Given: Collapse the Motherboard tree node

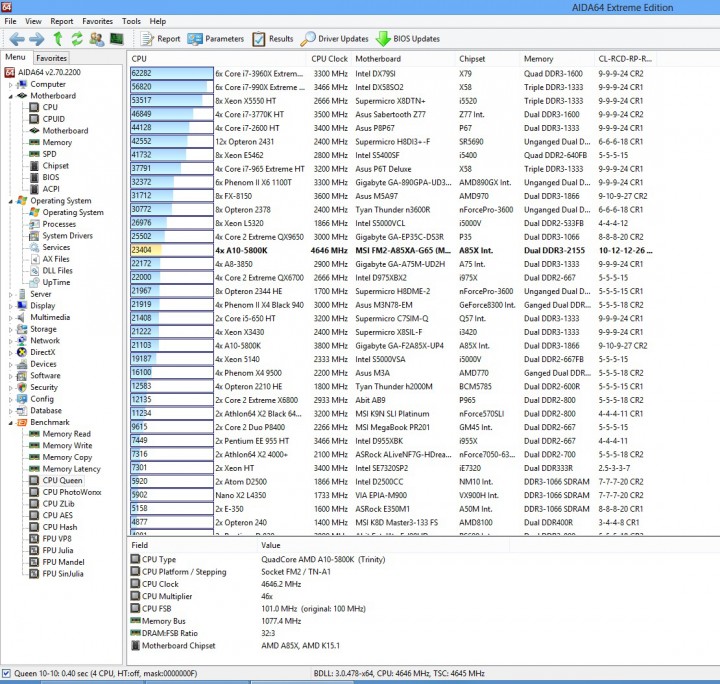Looking at the screenshot, I should point(11,96).
